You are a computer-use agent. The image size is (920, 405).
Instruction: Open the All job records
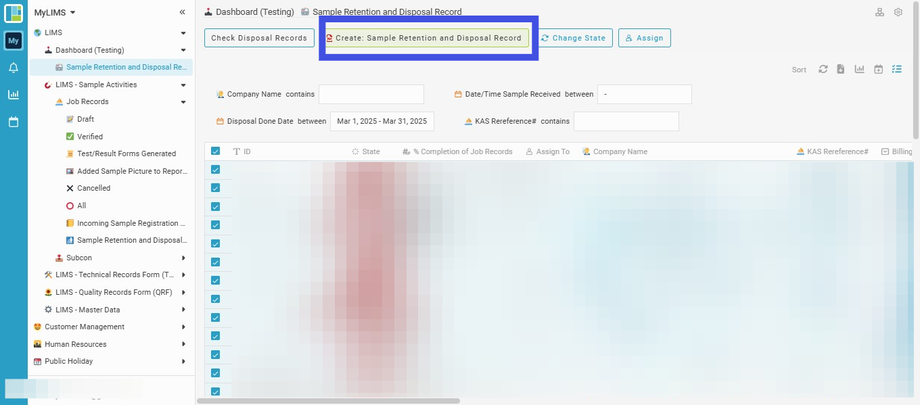tap(82, 206)
